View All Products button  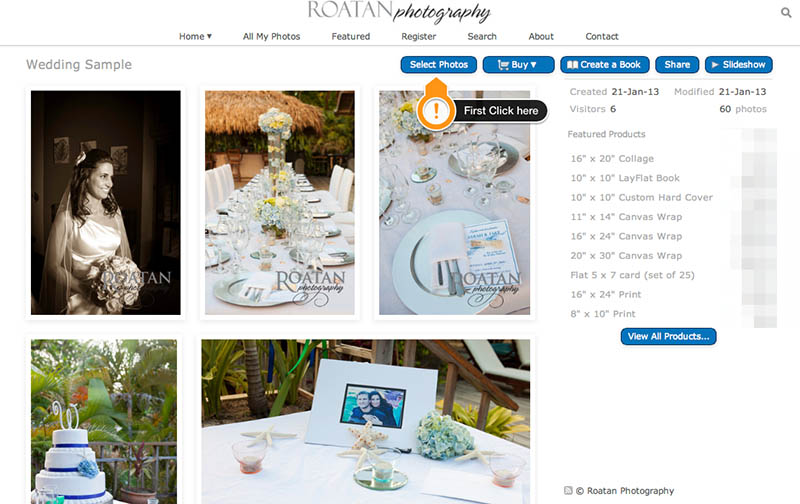tap(668, 337)
